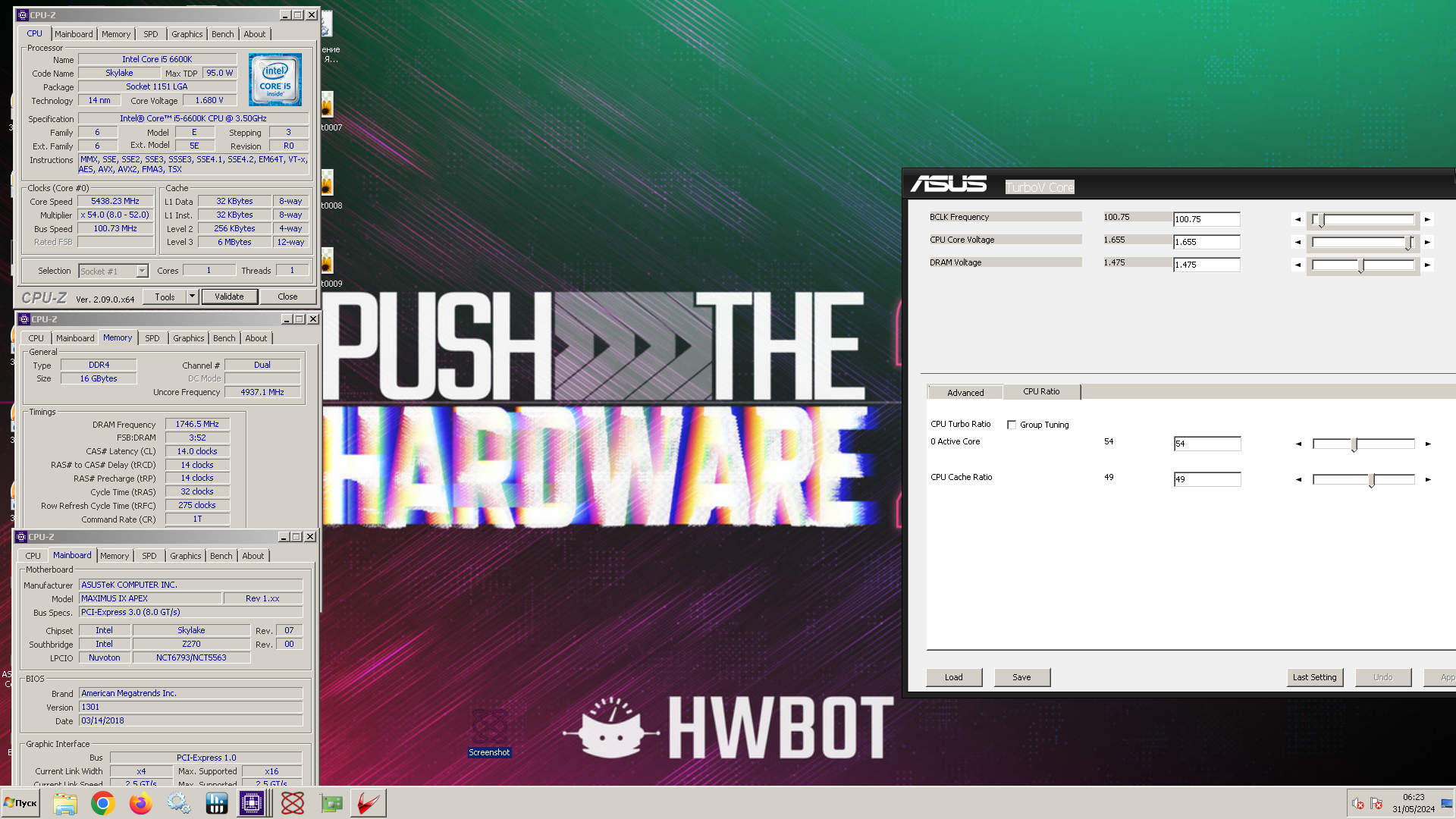Viewport: 1456px width, 819px height.
Task: Open the green graphics card taskbar icon
Action: (331, 803)
